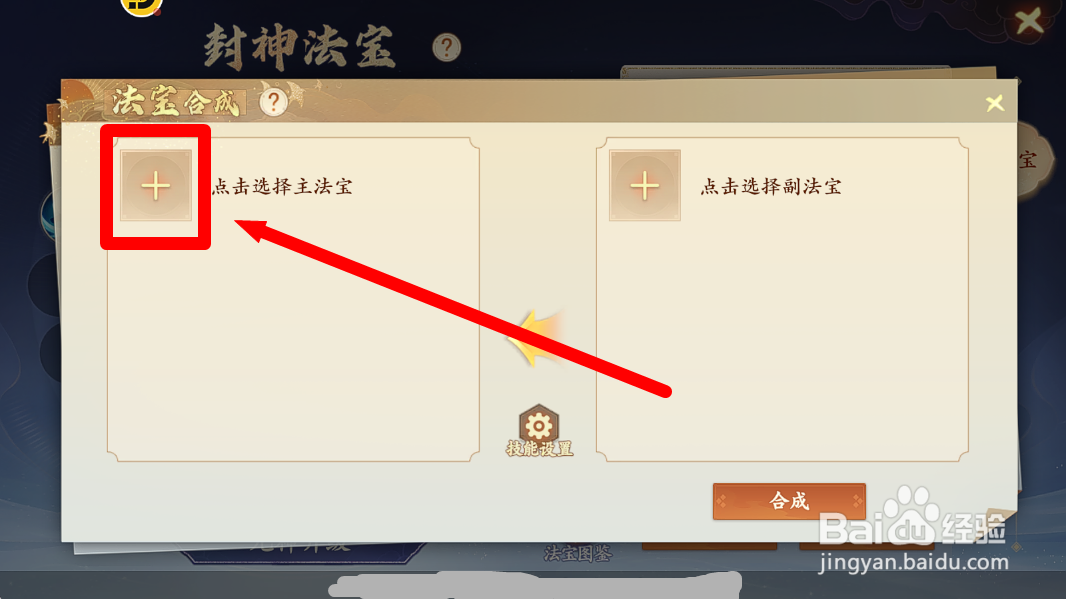Click the 法宝合成 dialog title
The image size is (1066, 599).
175,102
